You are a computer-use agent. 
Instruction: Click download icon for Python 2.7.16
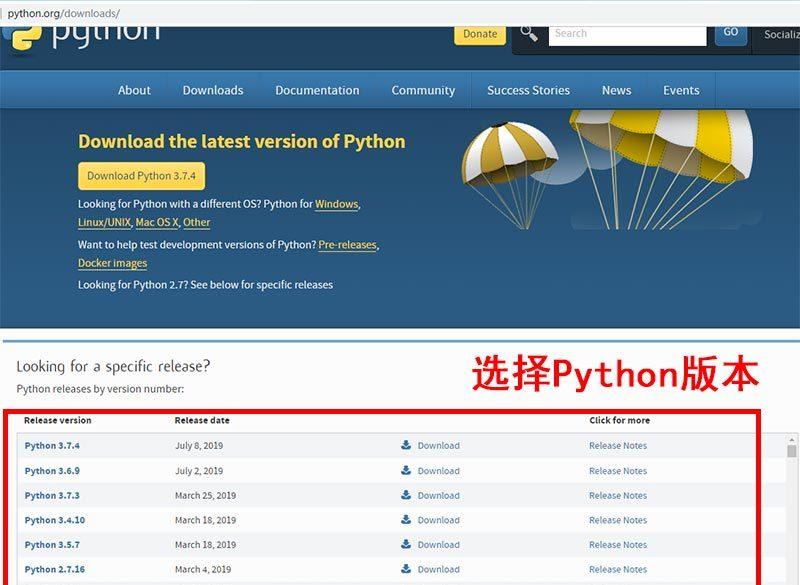pyautogui.click(x=406, y=569)
